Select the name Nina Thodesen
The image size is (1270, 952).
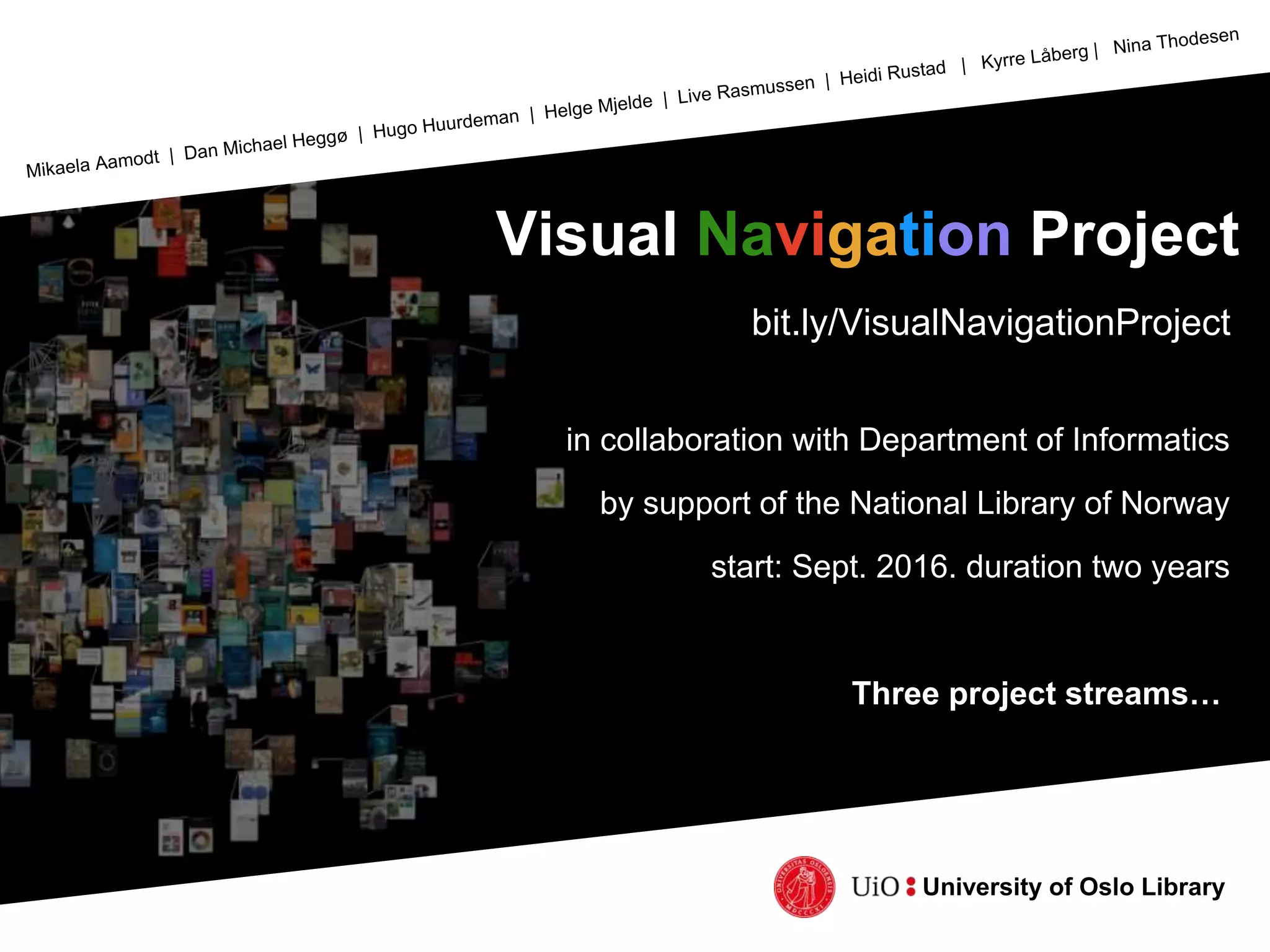coord(1176,41)
